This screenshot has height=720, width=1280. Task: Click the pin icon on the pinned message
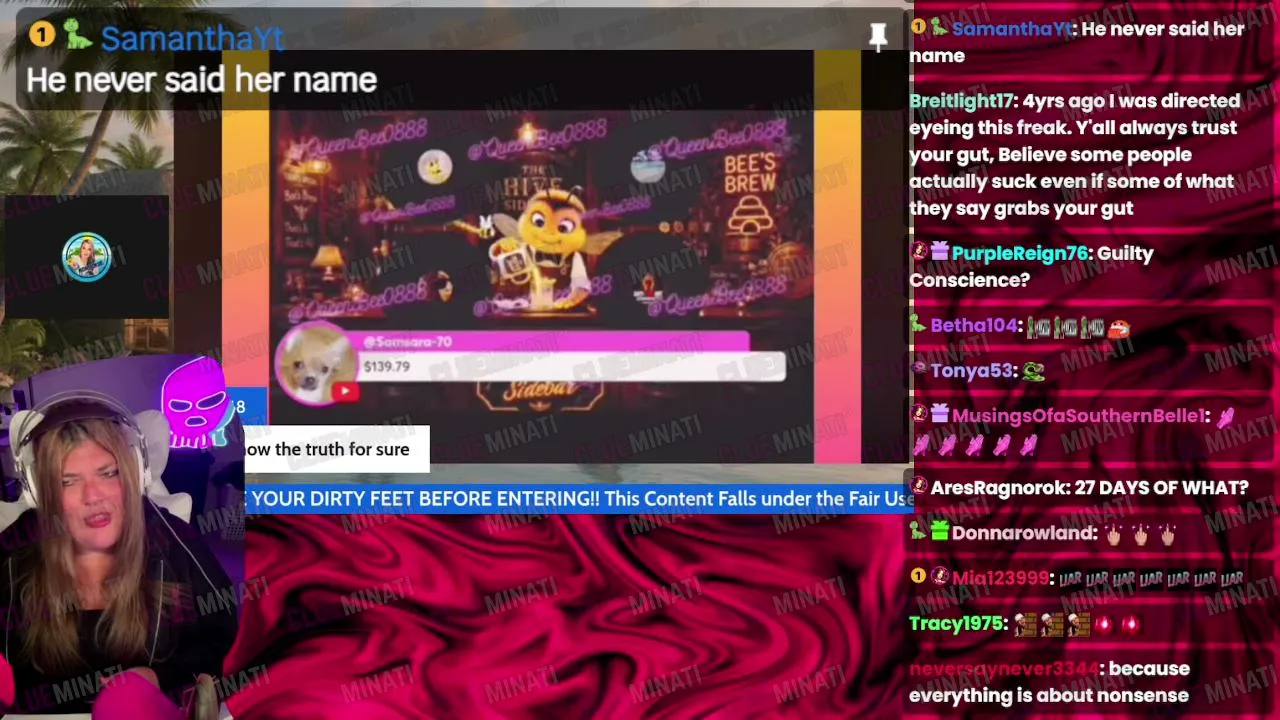pyautogui.click(x=878, y=38)
